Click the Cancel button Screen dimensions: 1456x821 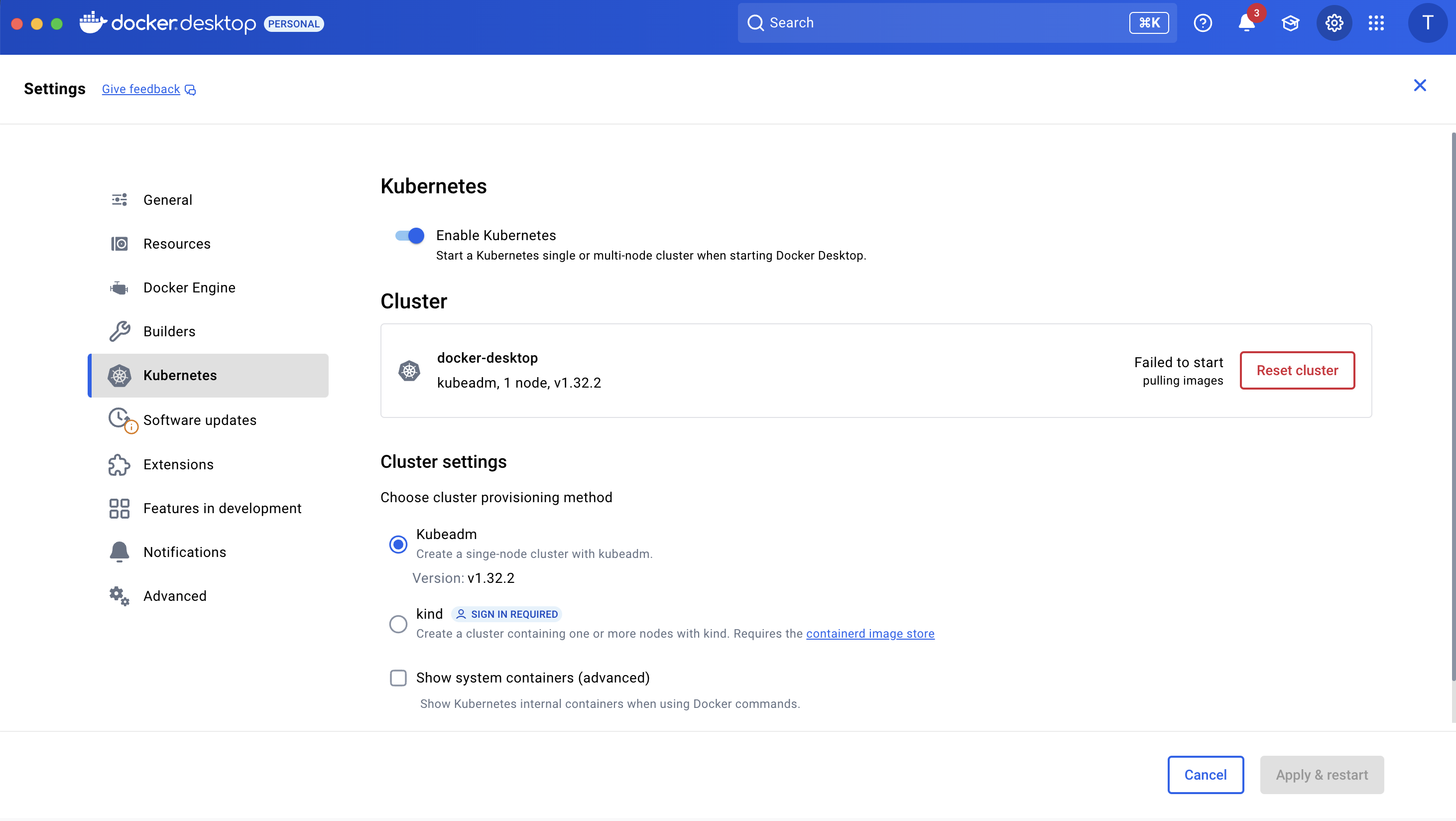[x=1206, y=775]
